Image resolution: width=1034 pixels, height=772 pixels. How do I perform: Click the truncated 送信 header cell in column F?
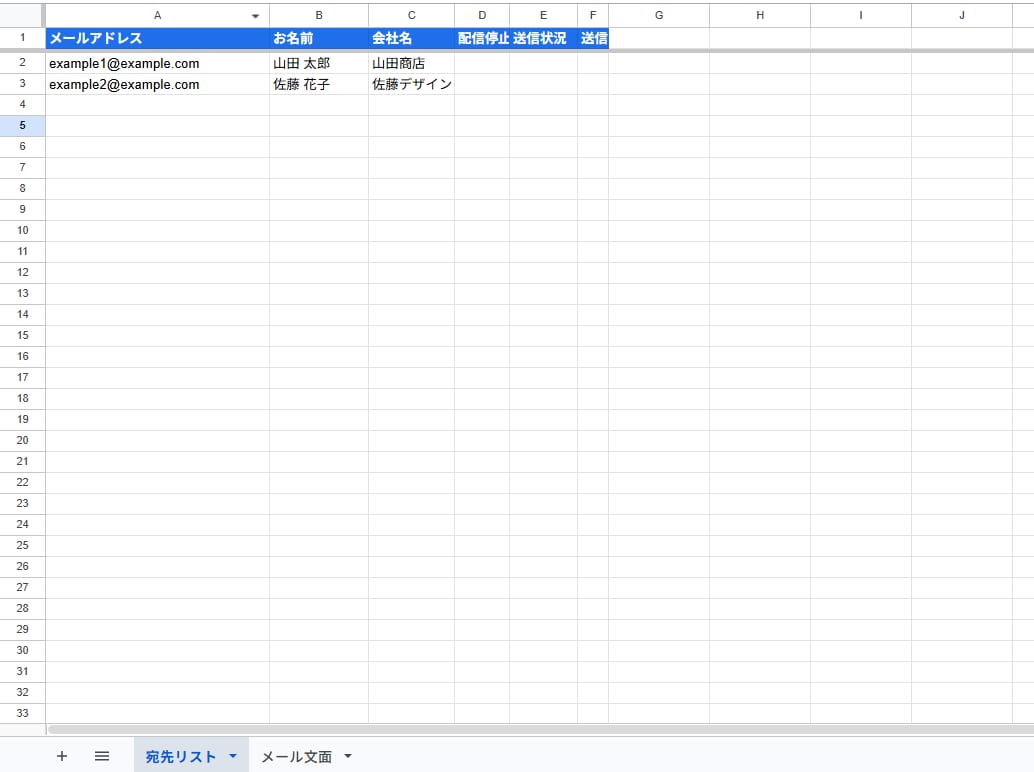[x=593, y=38]
